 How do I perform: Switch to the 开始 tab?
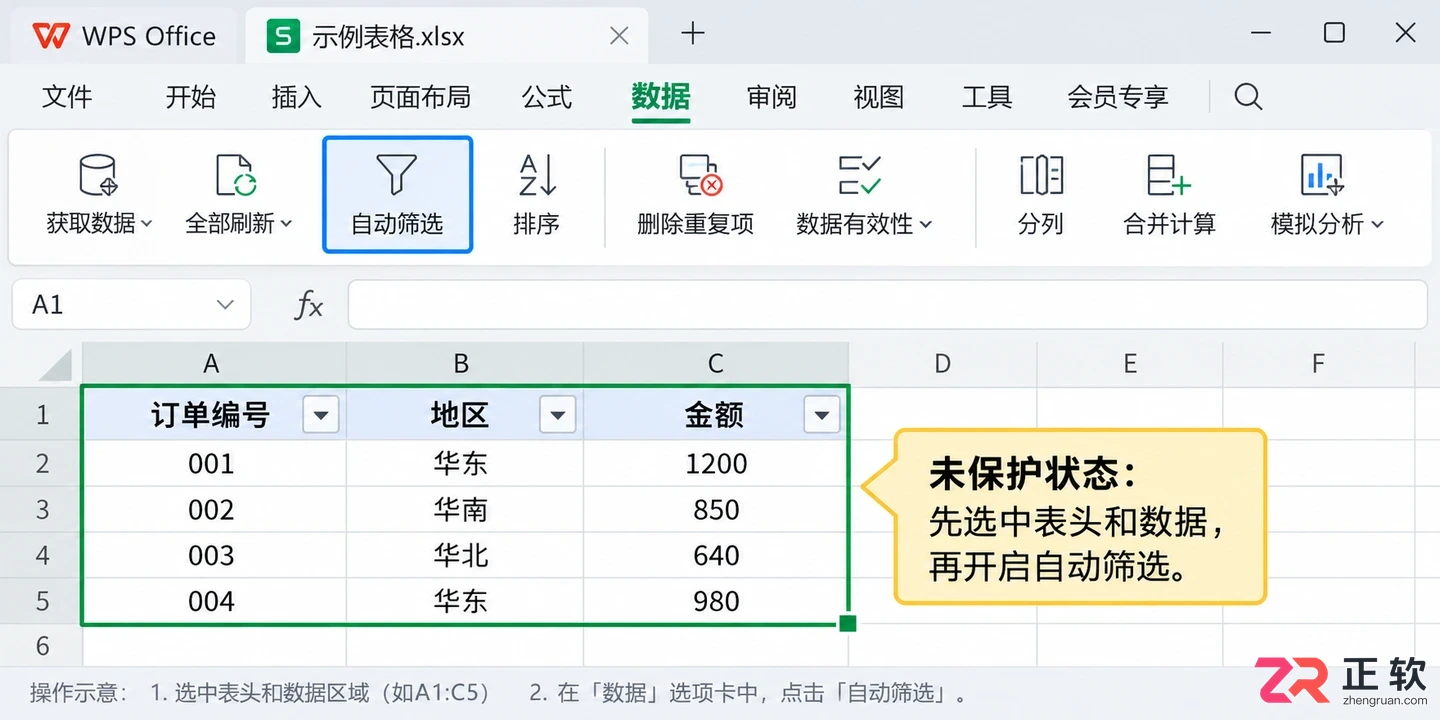(x=191, y=97)
